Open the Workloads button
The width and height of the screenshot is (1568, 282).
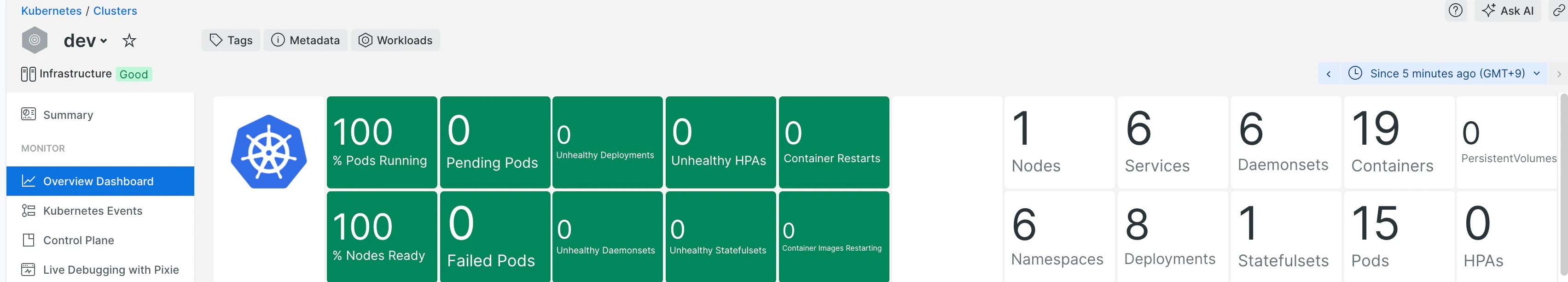click(395, 40)
